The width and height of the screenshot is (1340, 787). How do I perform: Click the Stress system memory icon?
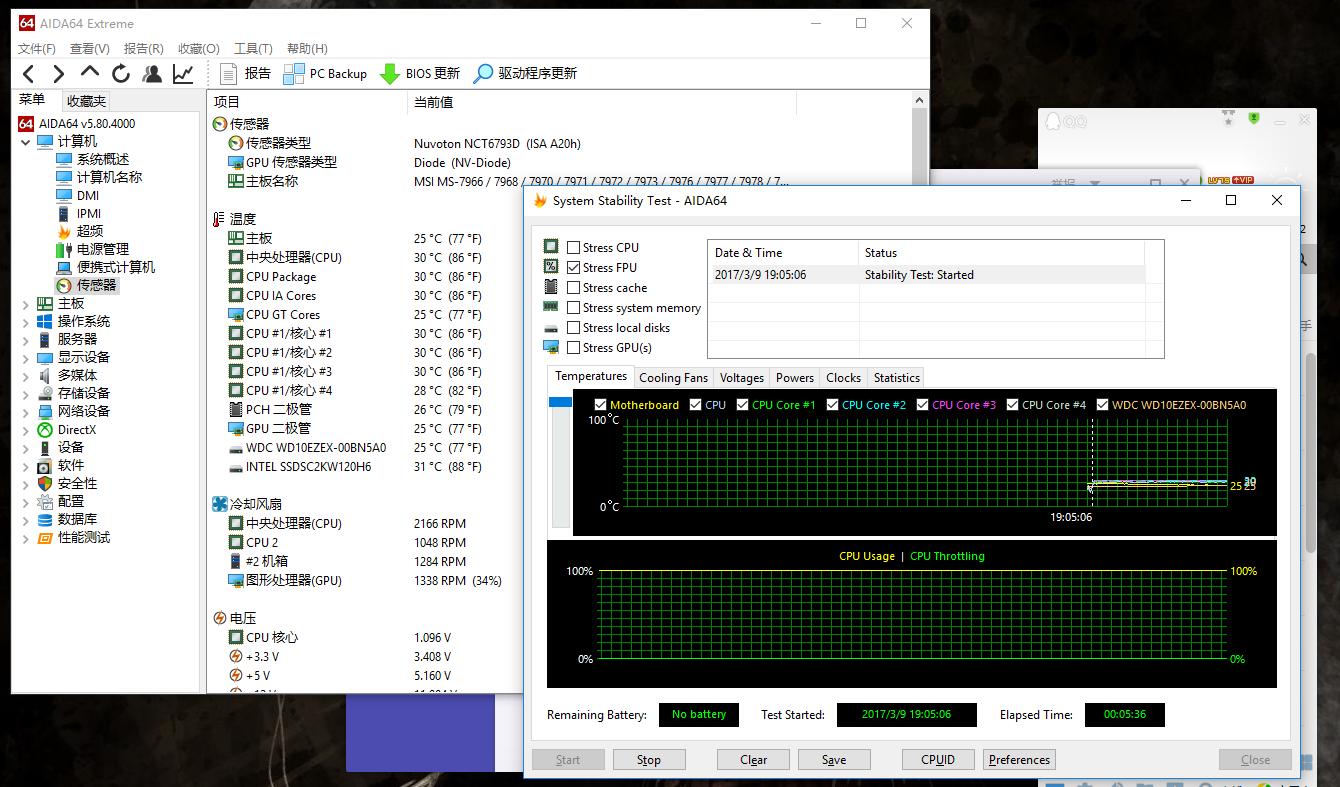click(551, 307)
